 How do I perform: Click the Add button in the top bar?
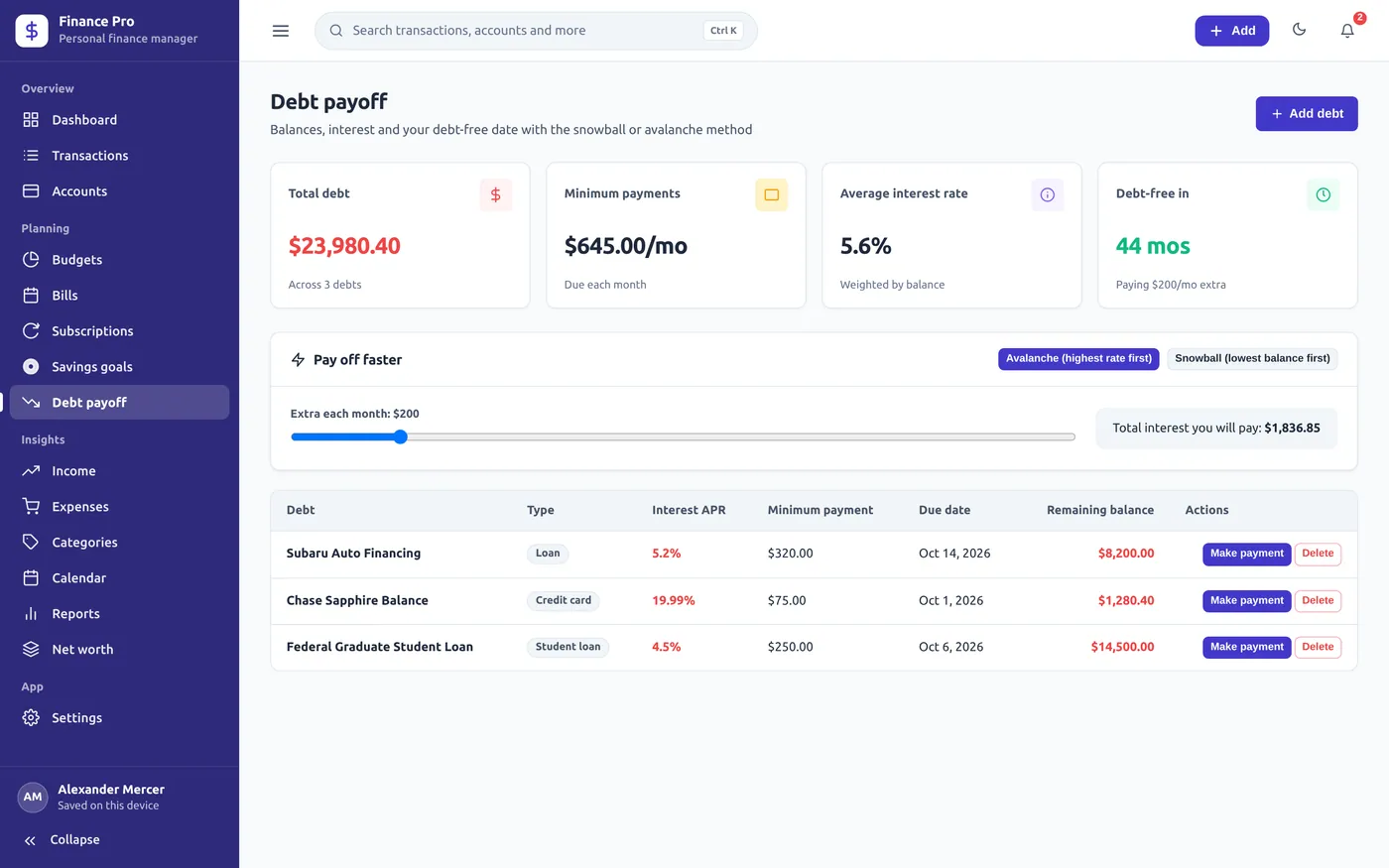1231,31
